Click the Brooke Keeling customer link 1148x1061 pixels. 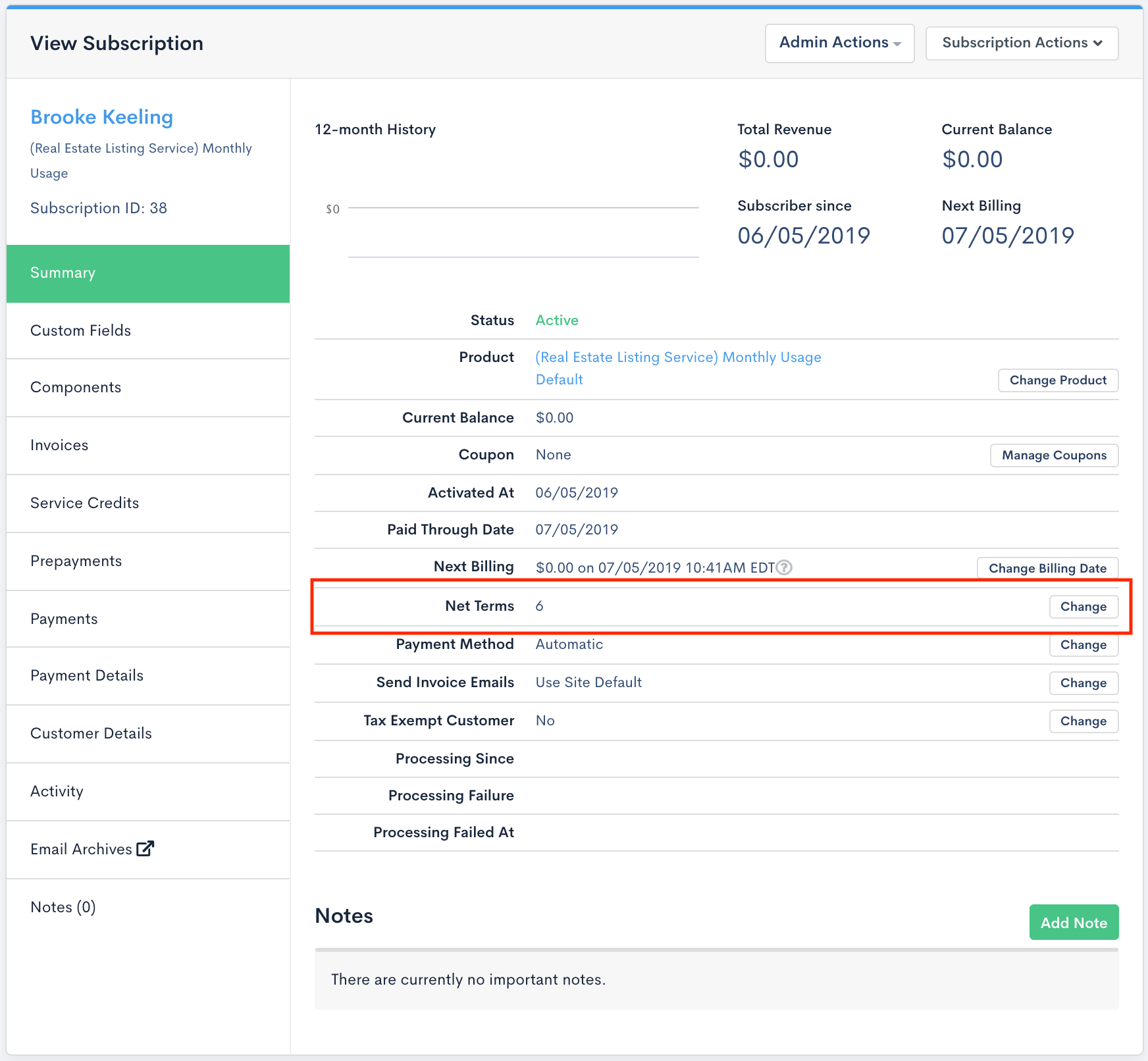coord(101,117)
